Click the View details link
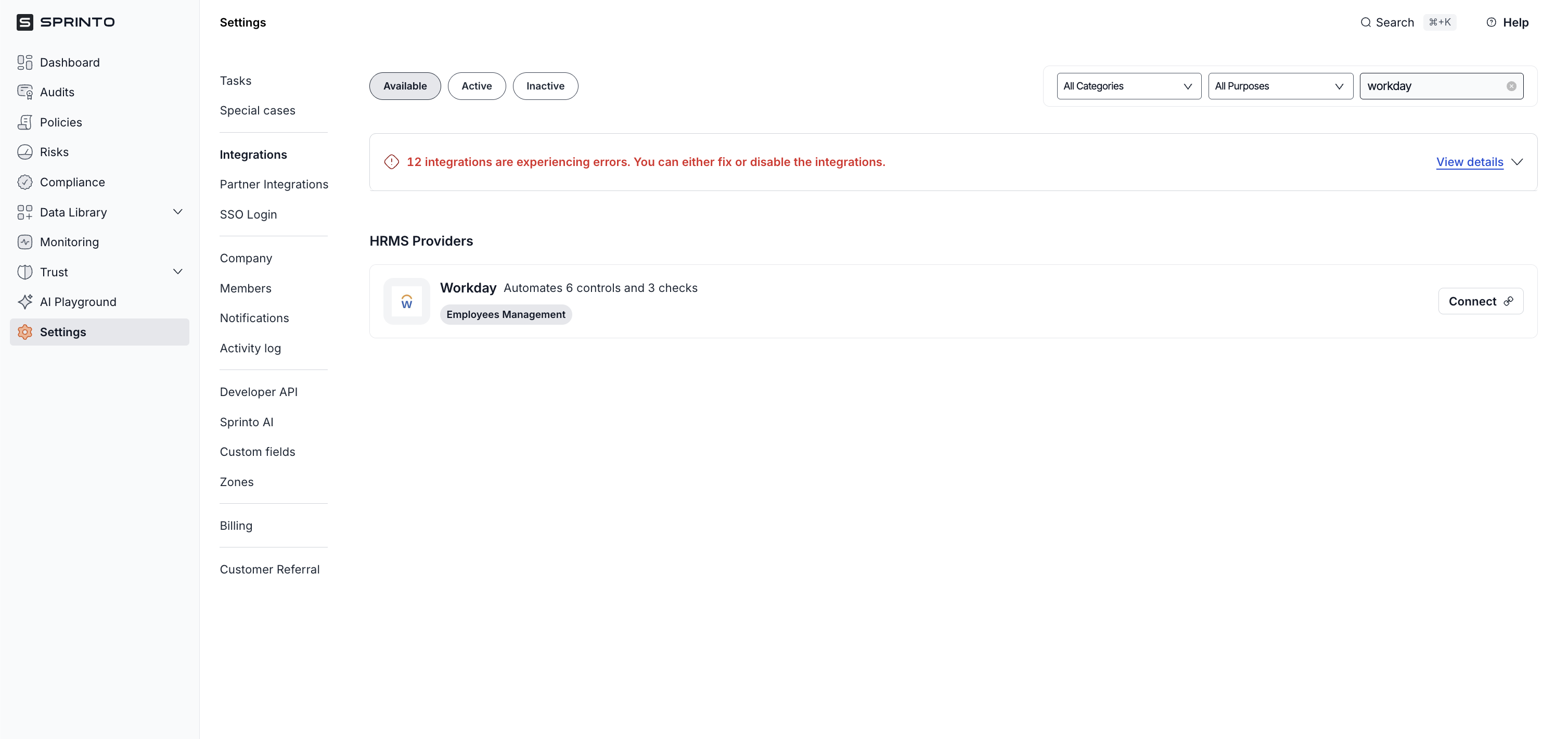Image resolution: width=1568 pixels, height=739 pixels. [1469, 162]
